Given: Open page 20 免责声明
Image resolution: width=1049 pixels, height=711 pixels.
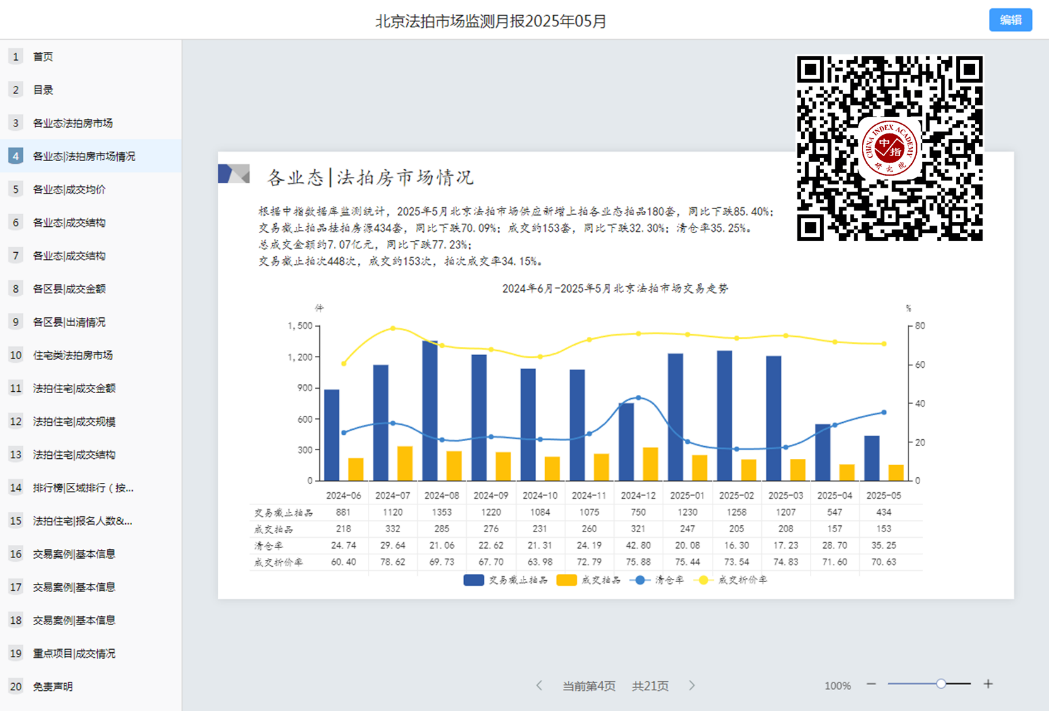Looking at the screenshot, I should click(x=90, y=687).
